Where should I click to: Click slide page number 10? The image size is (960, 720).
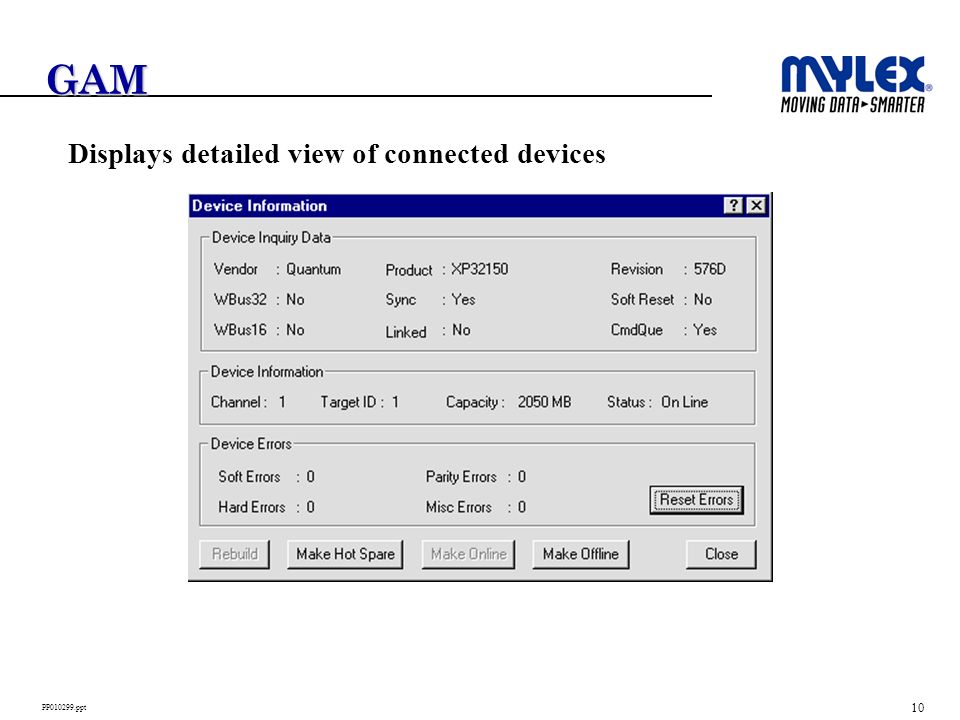tap(917, 708)
